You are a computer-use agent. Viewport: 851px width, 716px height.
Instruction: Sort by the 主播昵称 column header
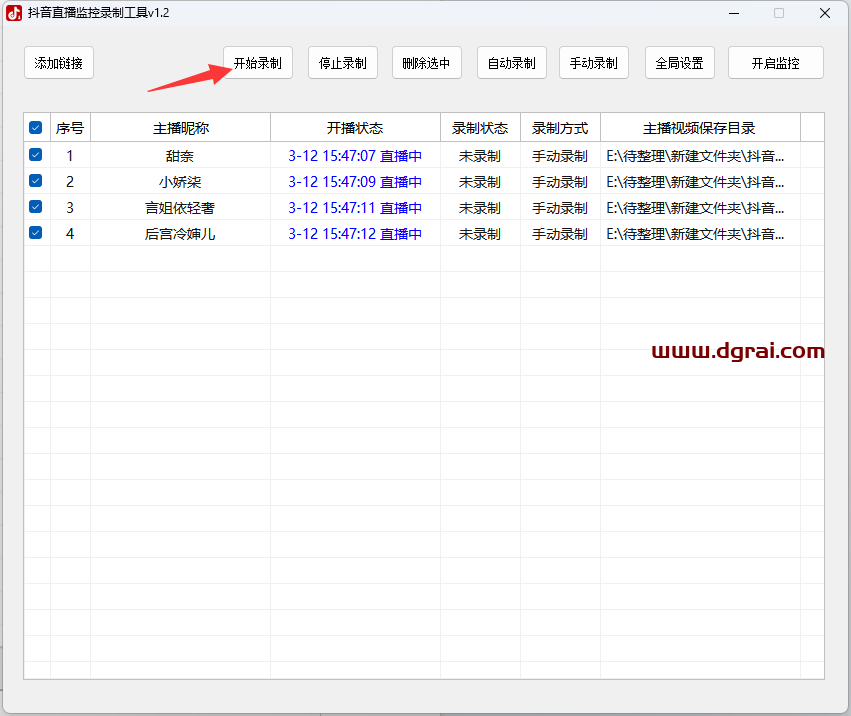click(180, 128)
